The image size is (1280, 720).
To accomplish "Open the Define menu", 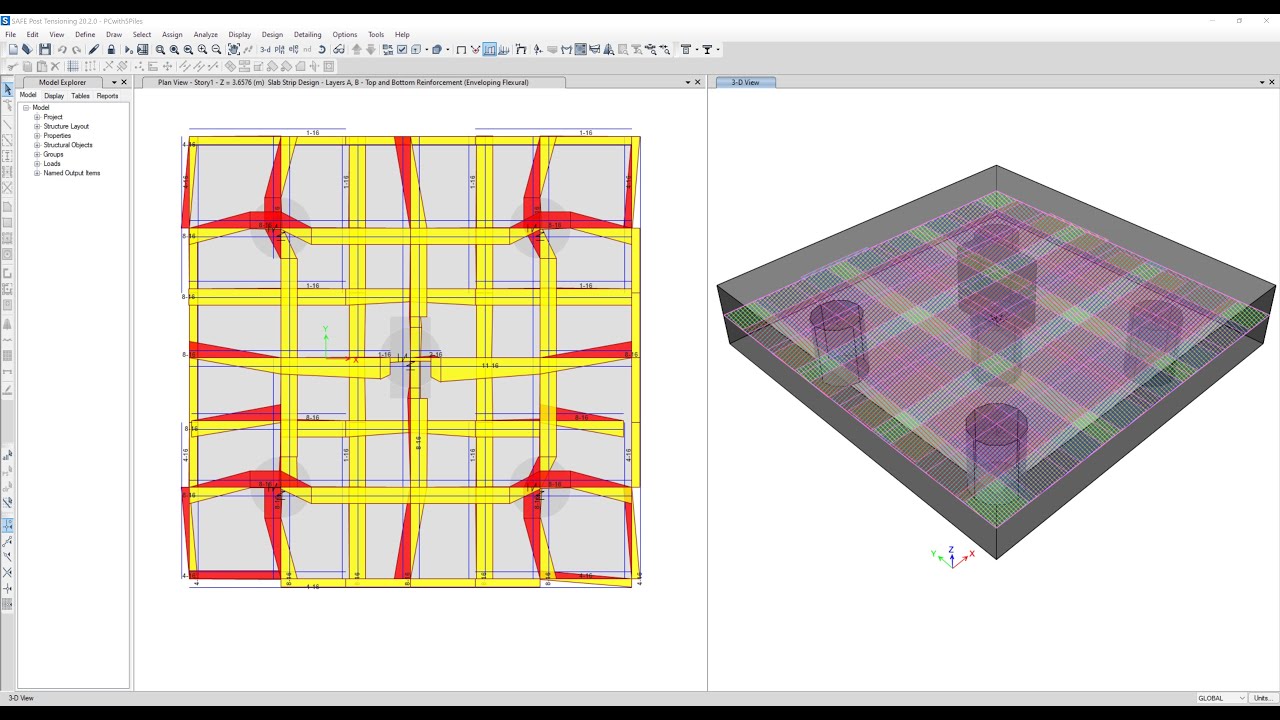I will point(85,34).
